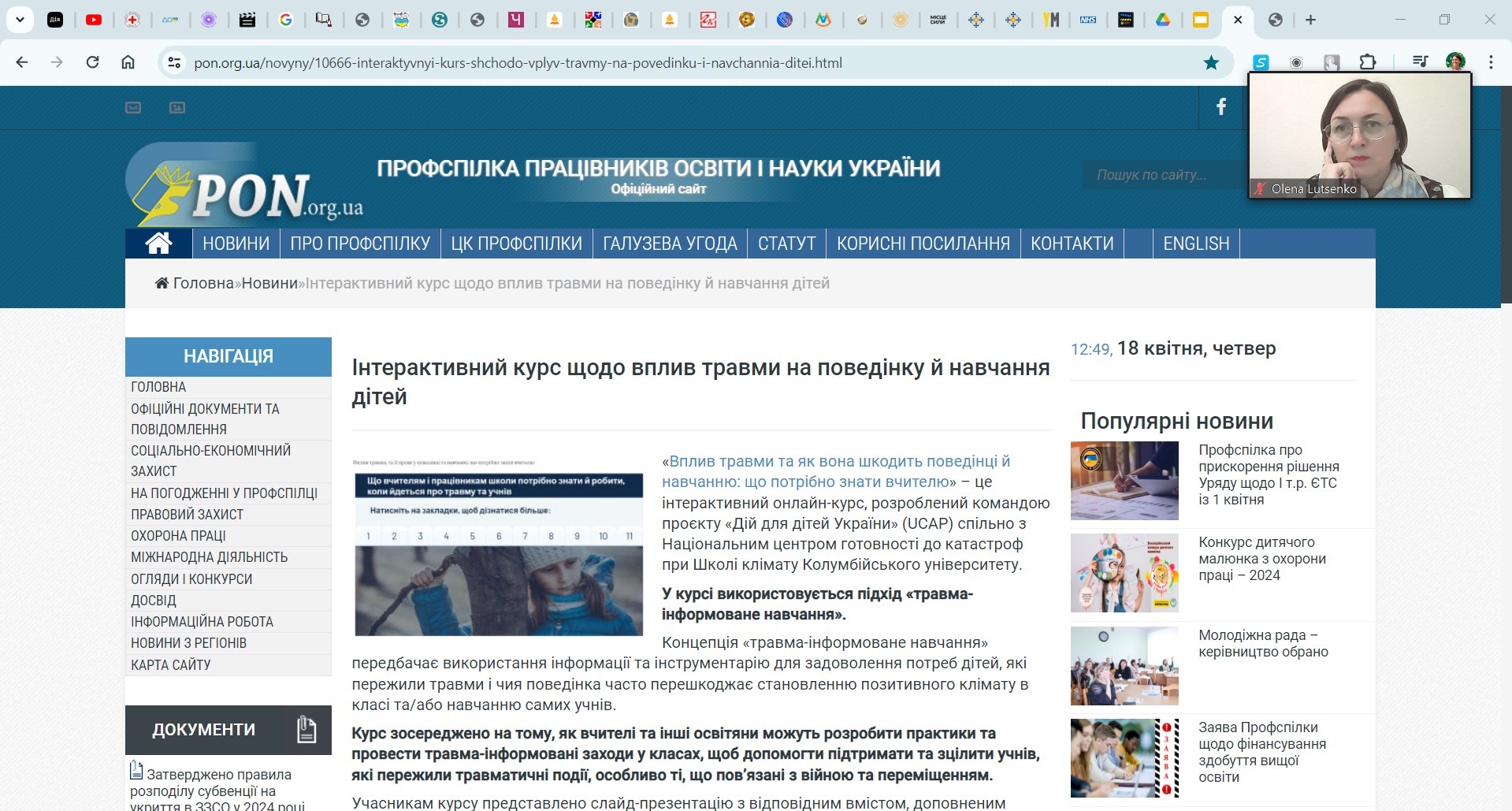Expand the tab search dropdown arrow
Viewport: 1512px width, 811px height.
(20, 20)
